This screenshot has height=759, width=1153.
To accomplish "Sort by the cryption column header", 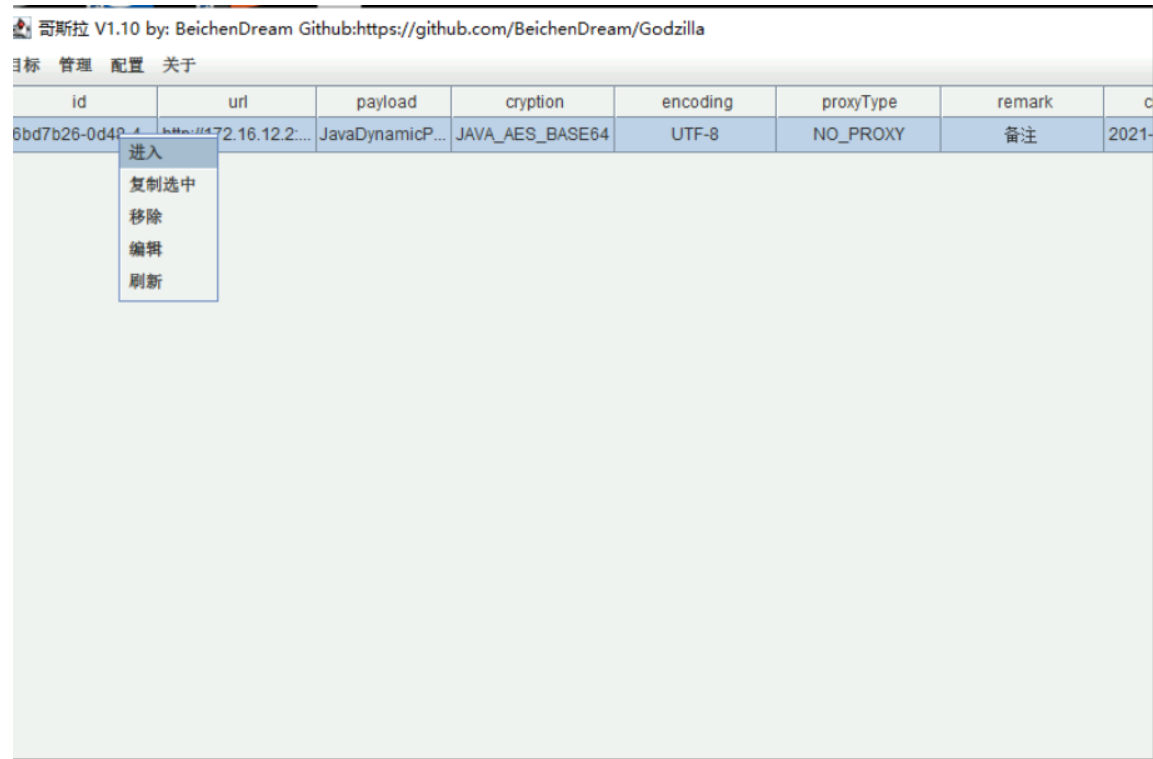I will (x=533, y=102).
